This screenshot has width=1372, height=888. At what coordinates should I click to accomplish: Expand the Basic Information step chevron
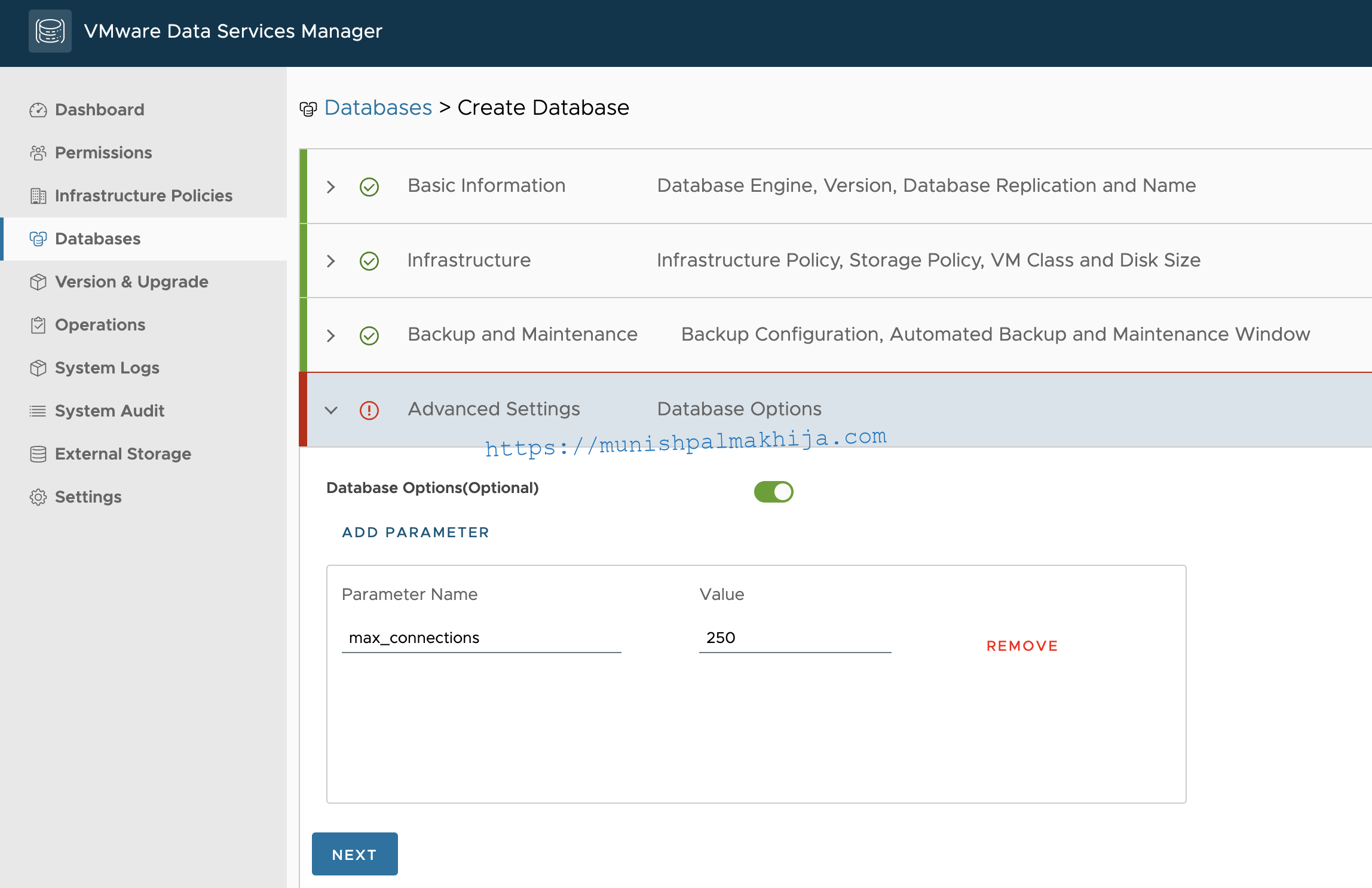click(x=331, y=187)
